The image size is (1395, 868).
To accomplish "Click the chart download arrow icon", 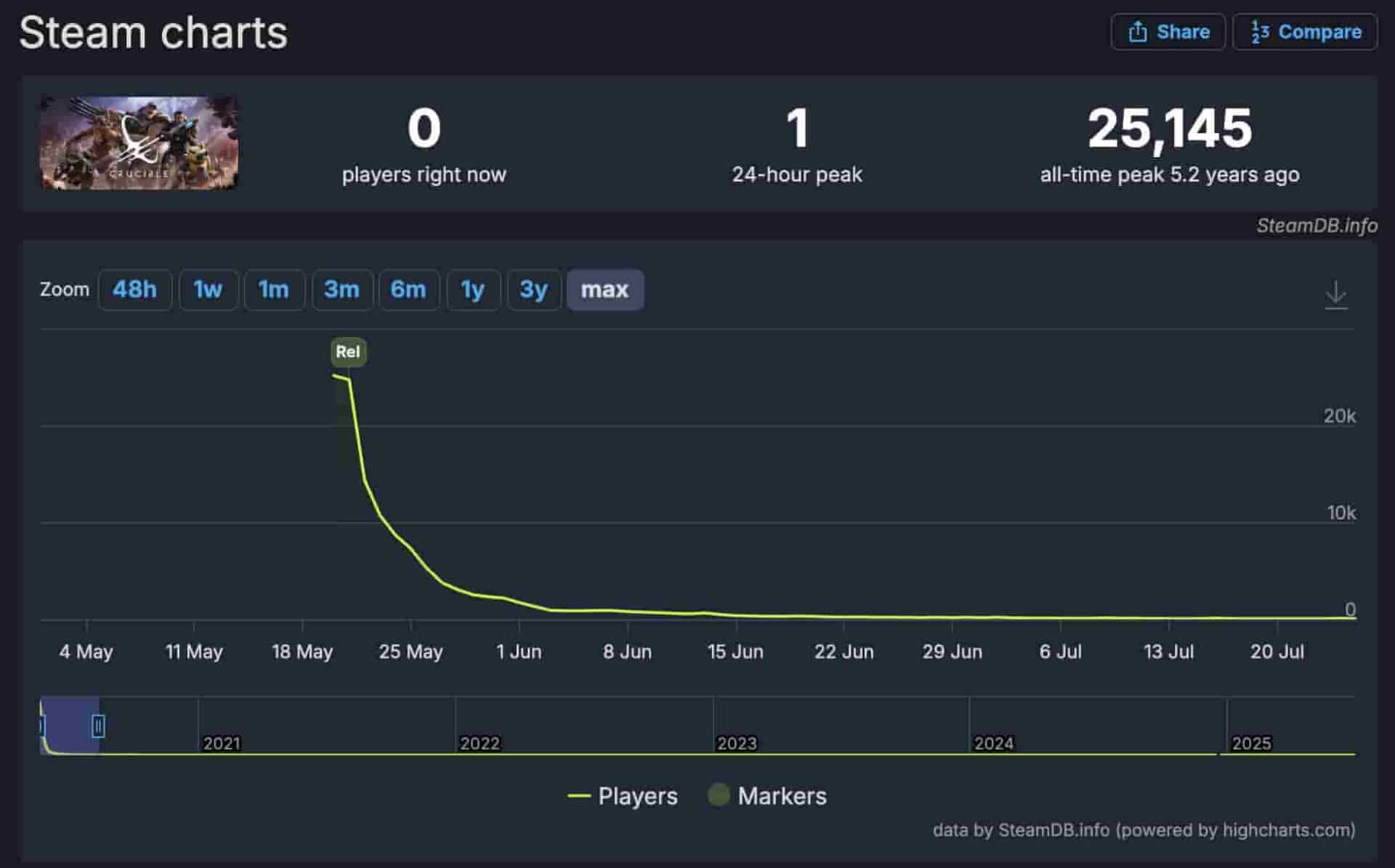I will [x=1335, y=295].
